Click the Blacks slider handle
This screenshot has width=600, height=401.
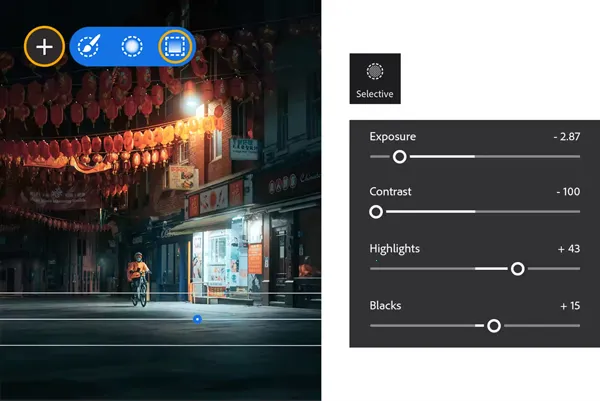493,326
